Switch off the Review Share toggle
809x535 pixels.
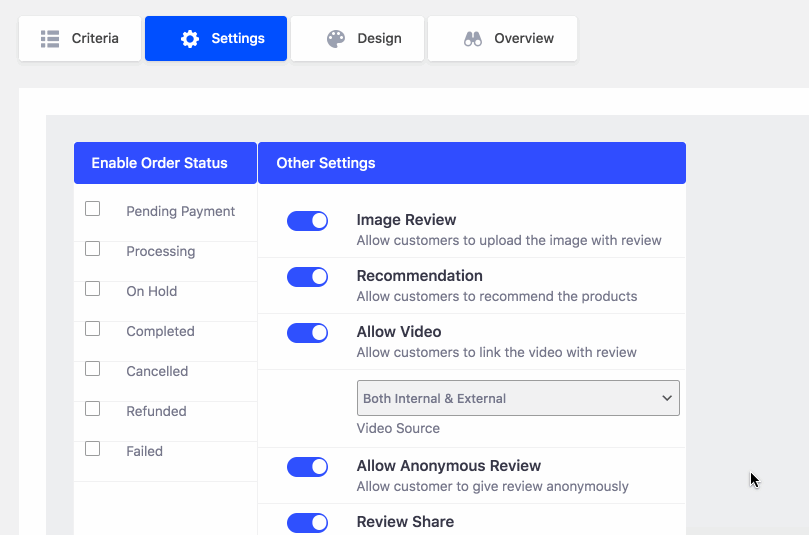[308, 523]
